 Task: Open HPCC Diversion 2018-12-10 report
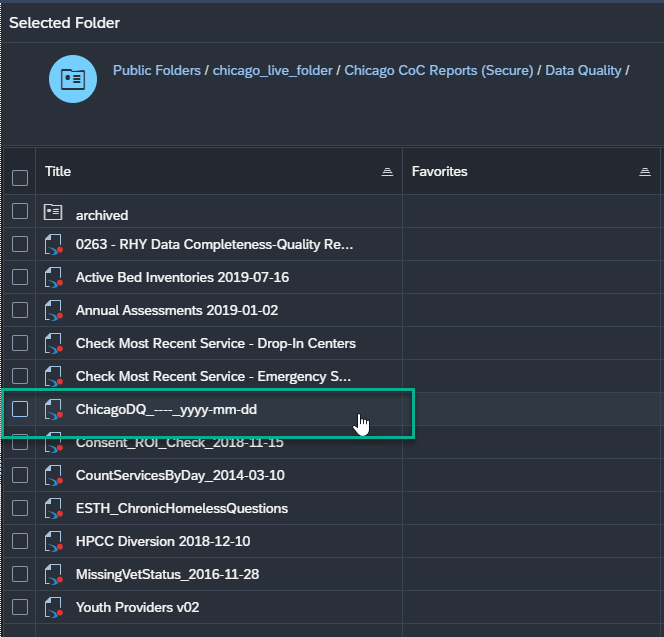[x=163, y=542]
